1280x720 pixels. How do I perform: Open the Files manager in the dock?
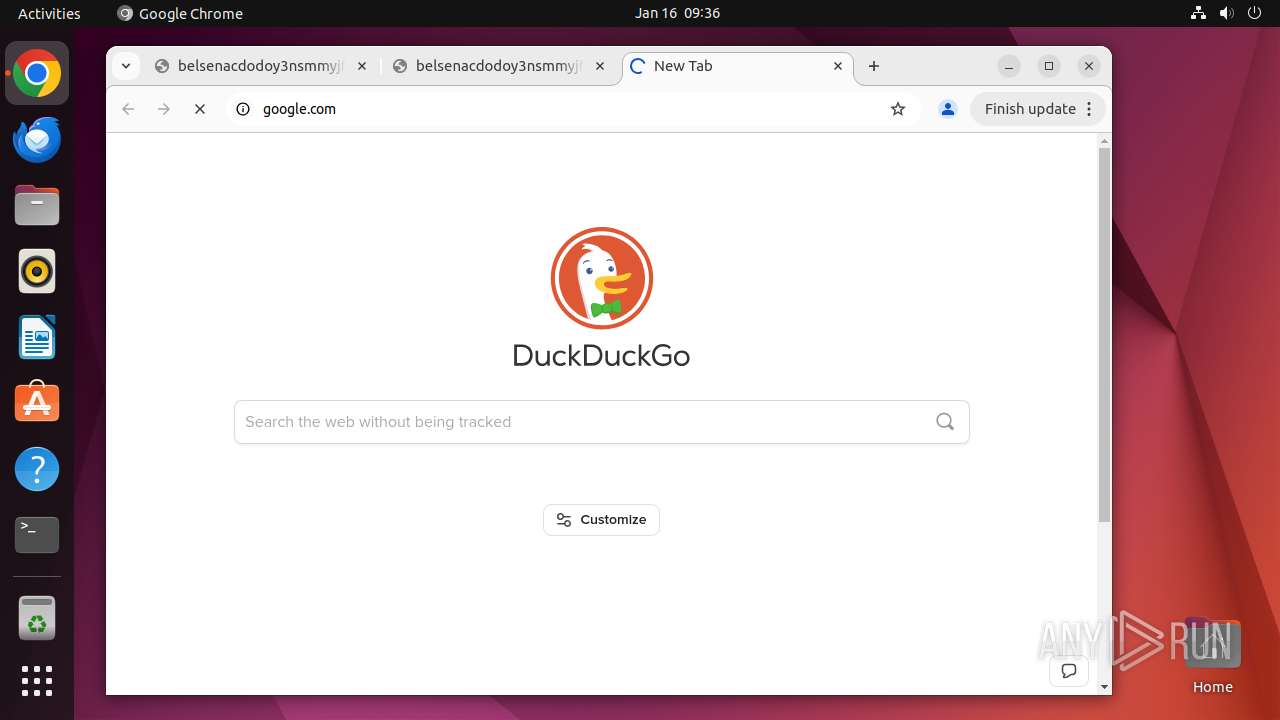[x=37, y=206]
